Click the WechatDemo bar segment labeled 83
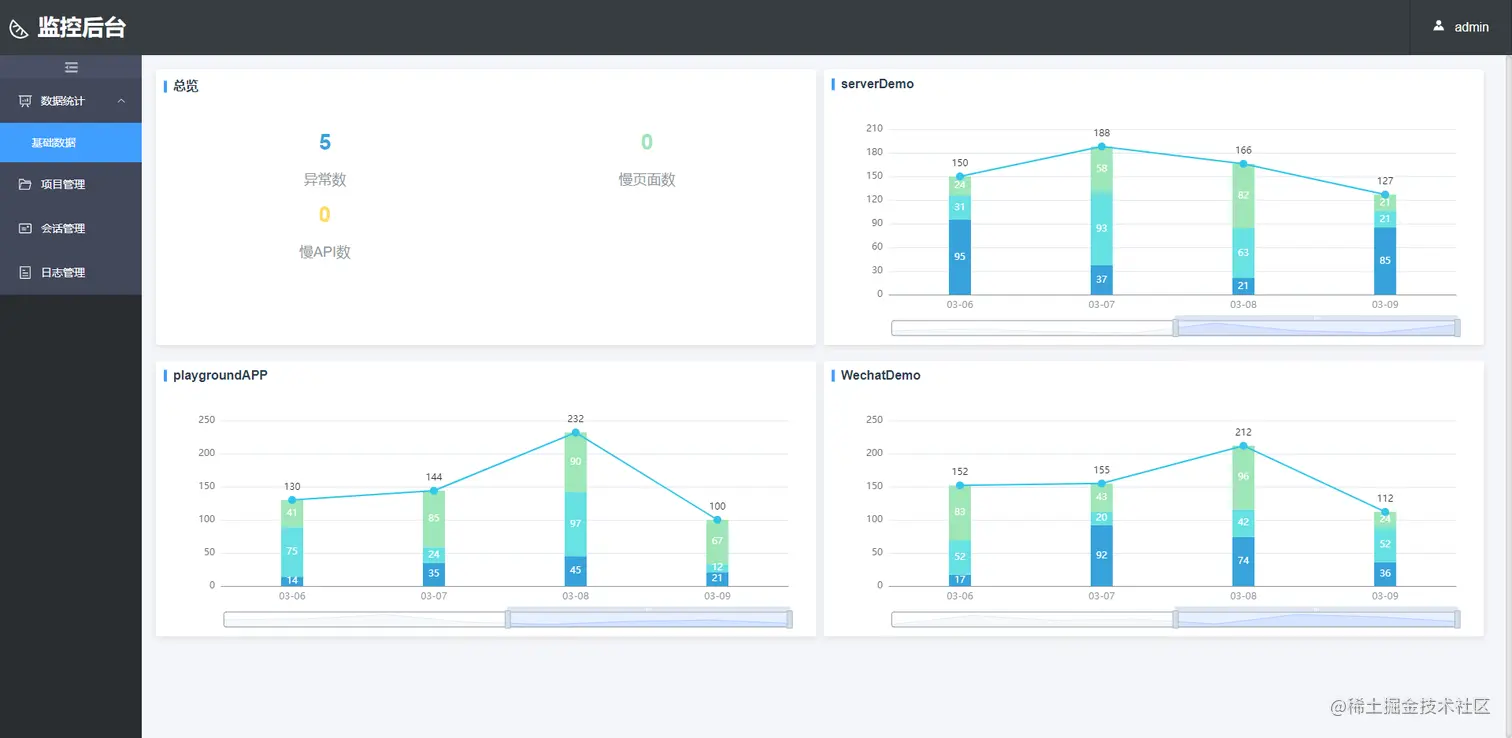 pyautogui.click(x=960, y=513)
